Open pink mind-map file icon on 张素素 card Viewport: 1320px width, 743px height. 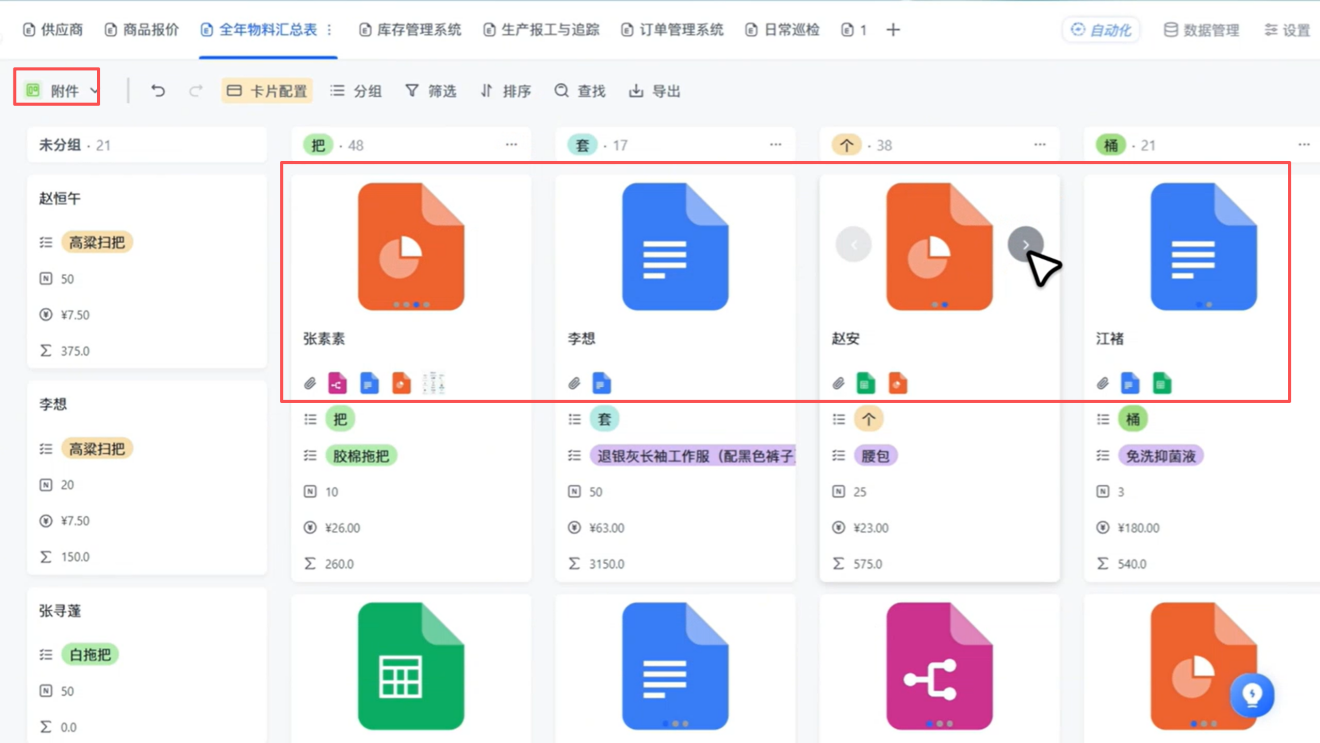[337, 383]
